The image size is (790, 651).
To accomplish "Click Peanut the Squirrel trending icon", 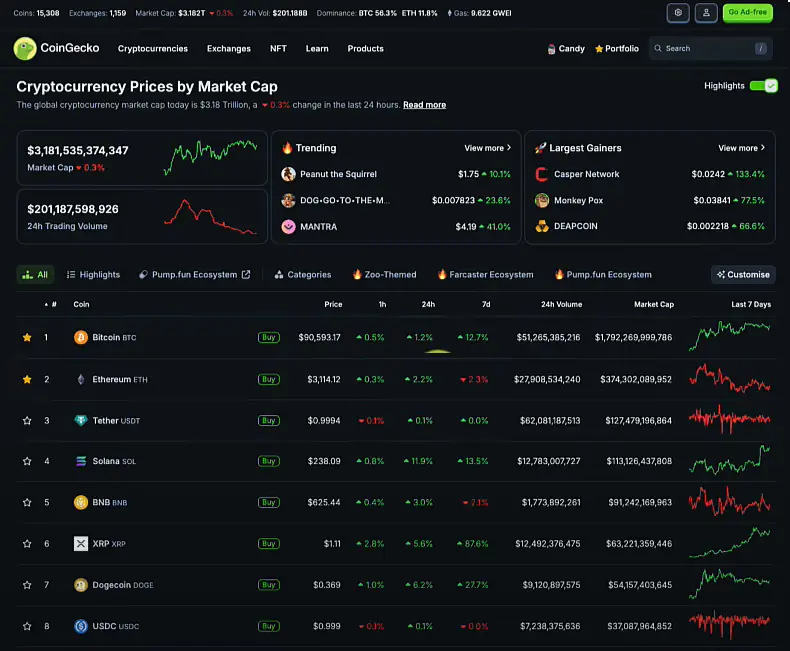I will point(288,174).
